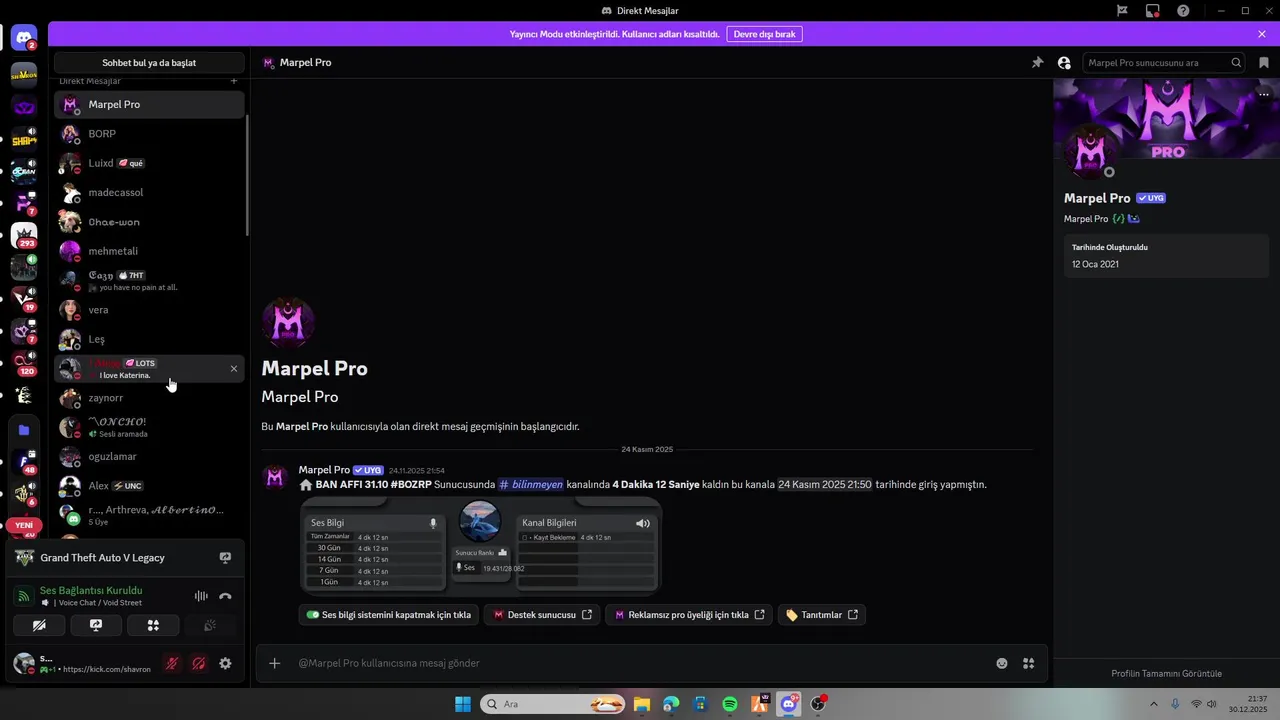Image resolution: width=1280 pixels, height=720 pixels.
Task: Share your screen button in voice panel
Action: tap(96, 625)
